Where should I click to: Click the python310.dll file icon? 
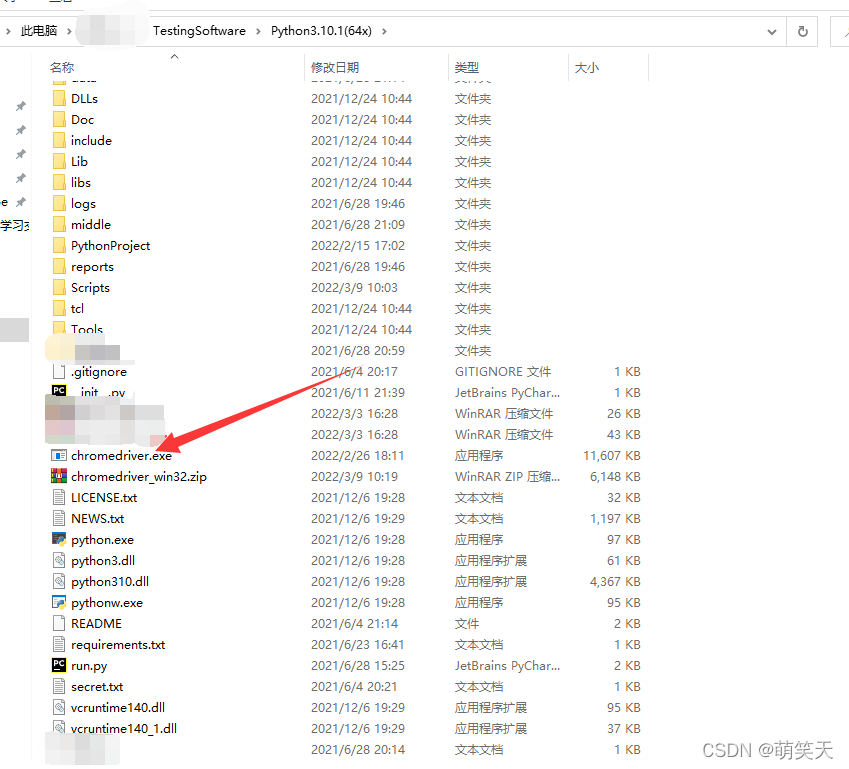click(x=59, y=582)
